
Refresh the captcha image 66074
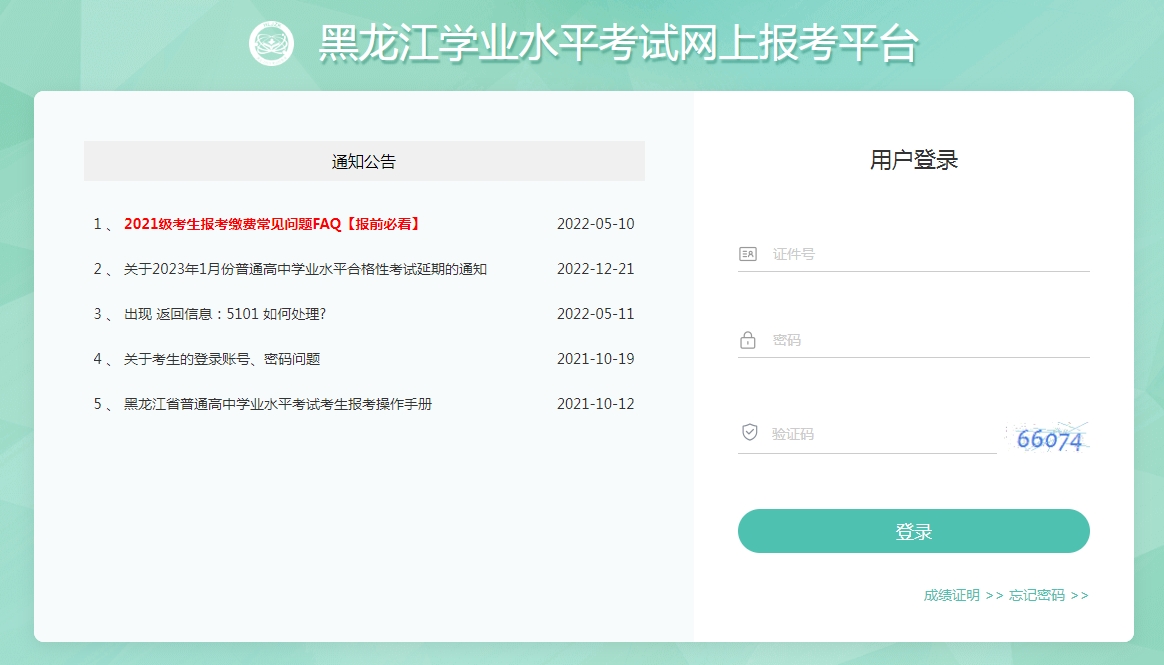click(1047, 438)
